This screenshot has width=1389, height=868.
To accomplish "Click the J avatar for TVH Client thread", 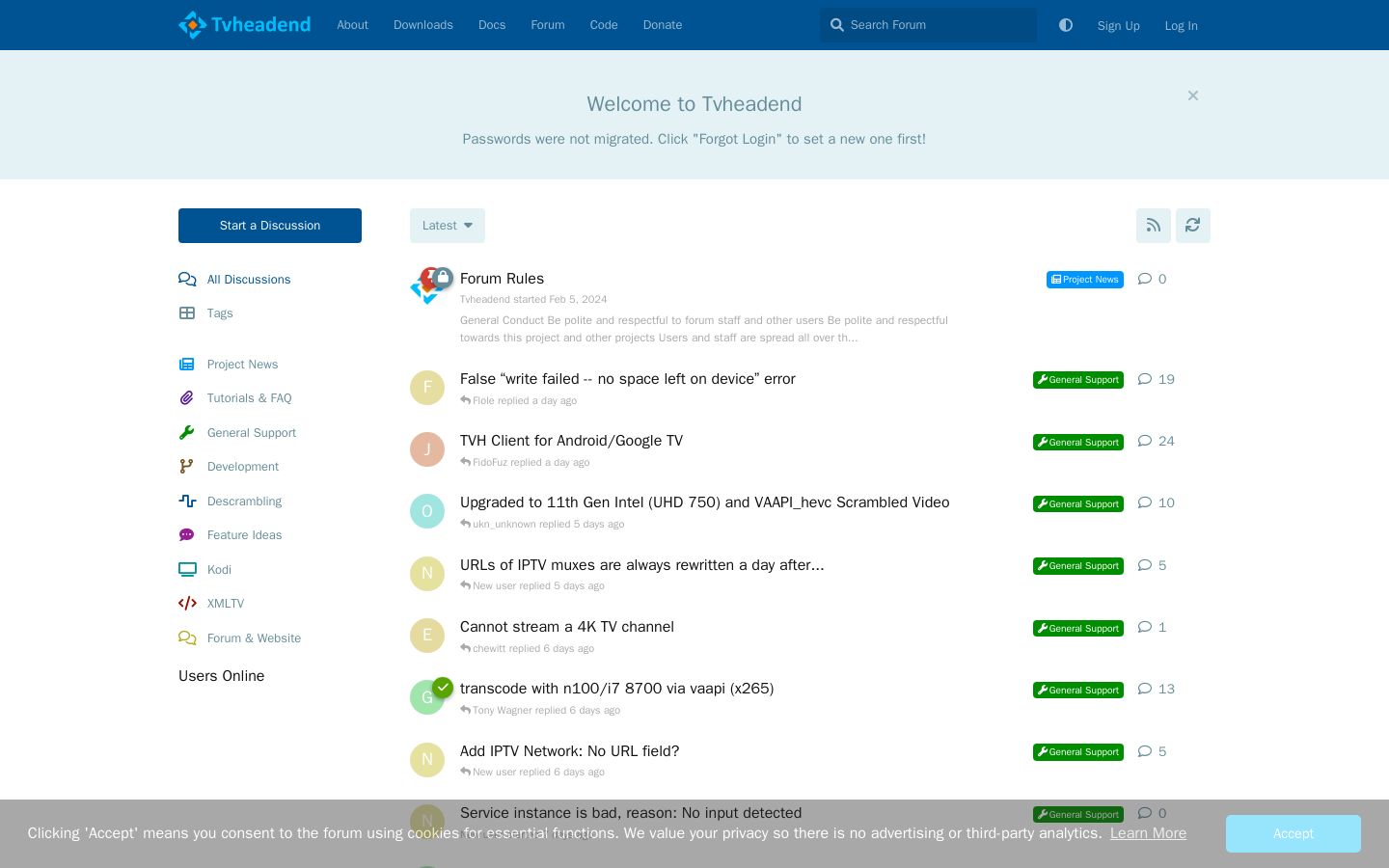I will pos(427,449).
